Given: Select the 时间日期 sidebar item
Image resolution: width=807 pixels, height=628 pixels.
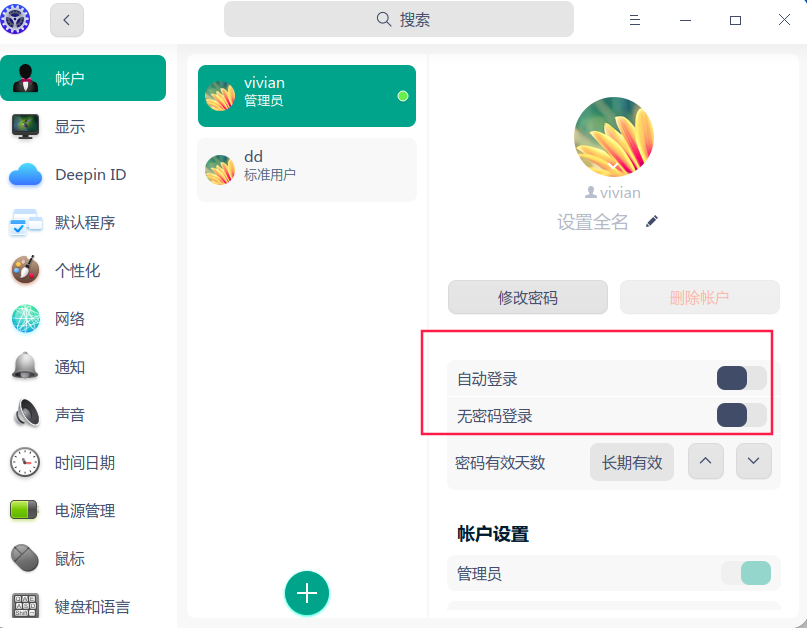Looking at the screenshot, I should [84, 463].
